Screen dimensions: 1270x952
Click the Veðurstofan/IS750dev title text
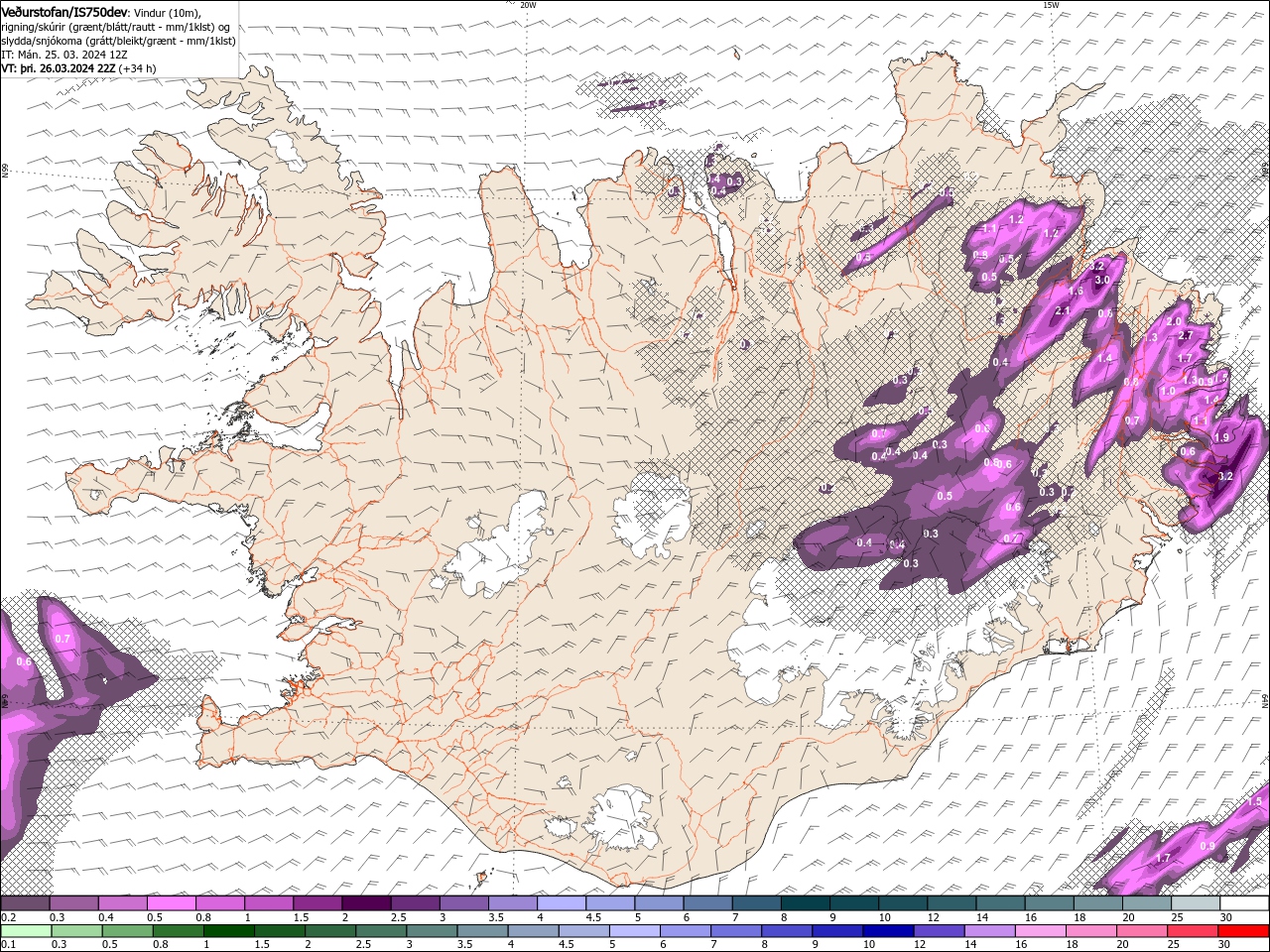pos(63,11)
